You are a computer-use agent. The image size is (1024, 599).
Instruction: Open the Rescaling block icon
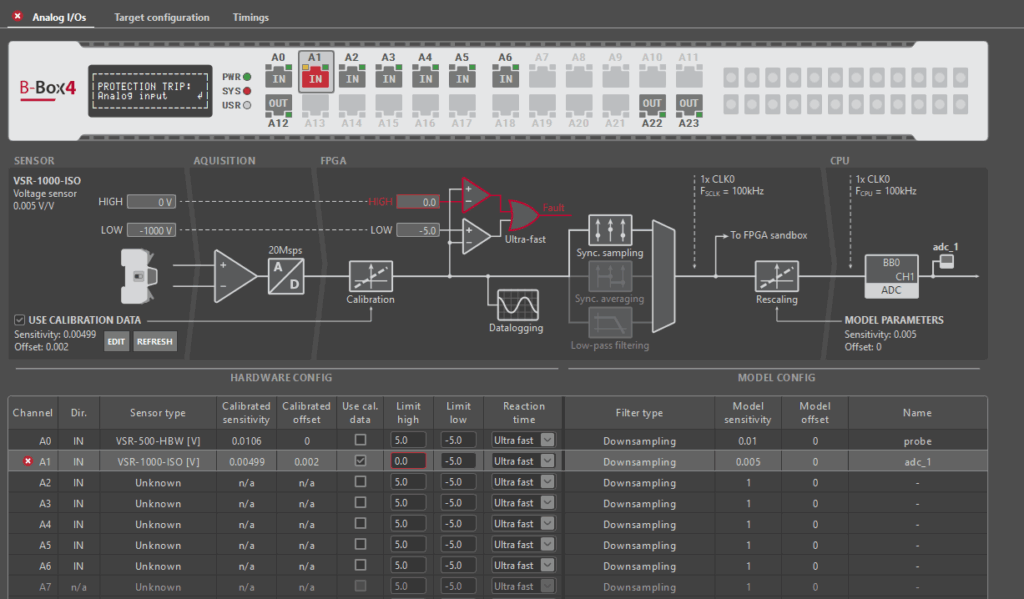tap(775, 276)
